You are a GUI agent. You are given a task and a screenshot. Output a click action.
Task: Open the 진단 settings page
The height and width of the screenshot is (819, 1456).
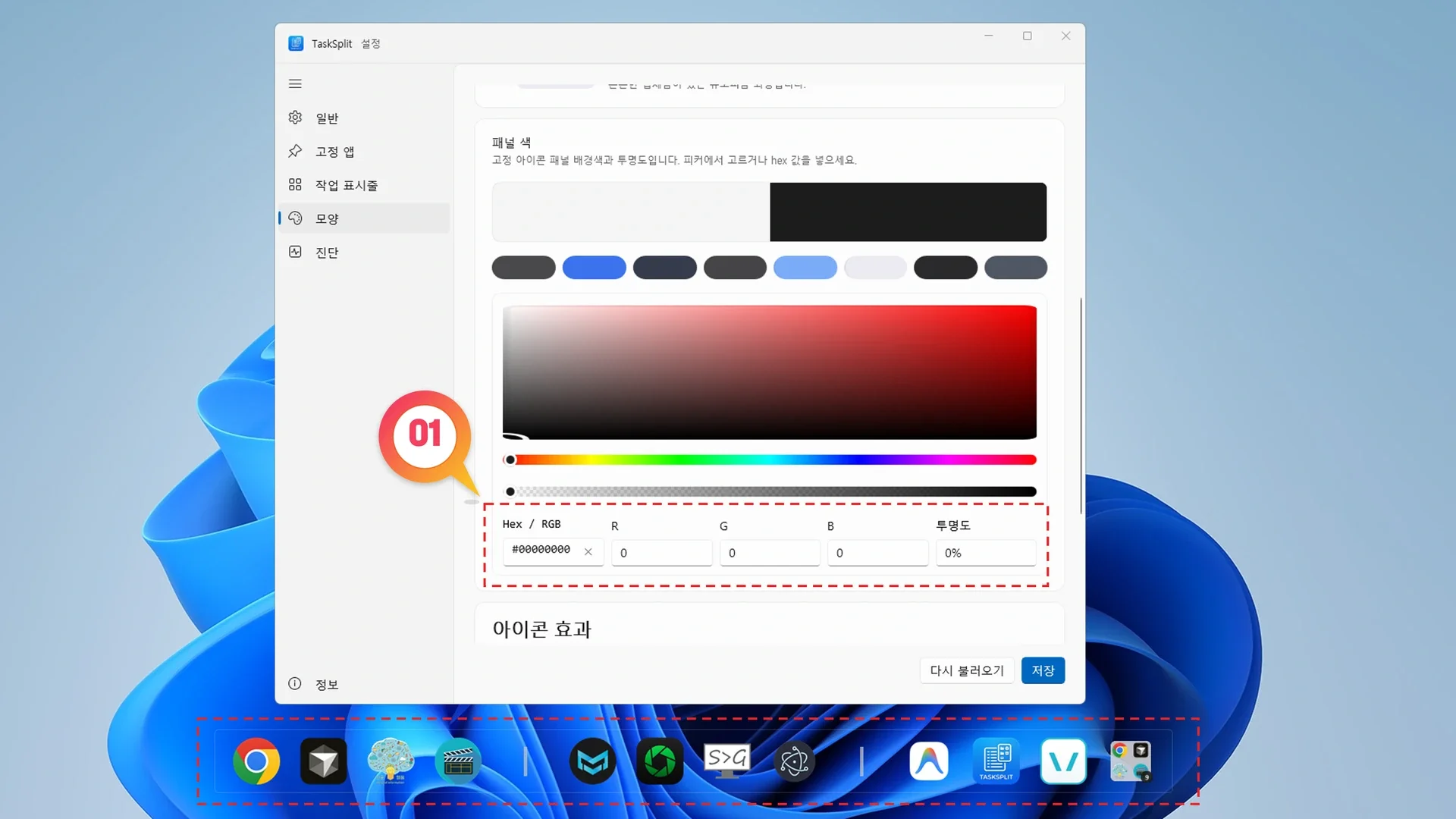point(364,252)
